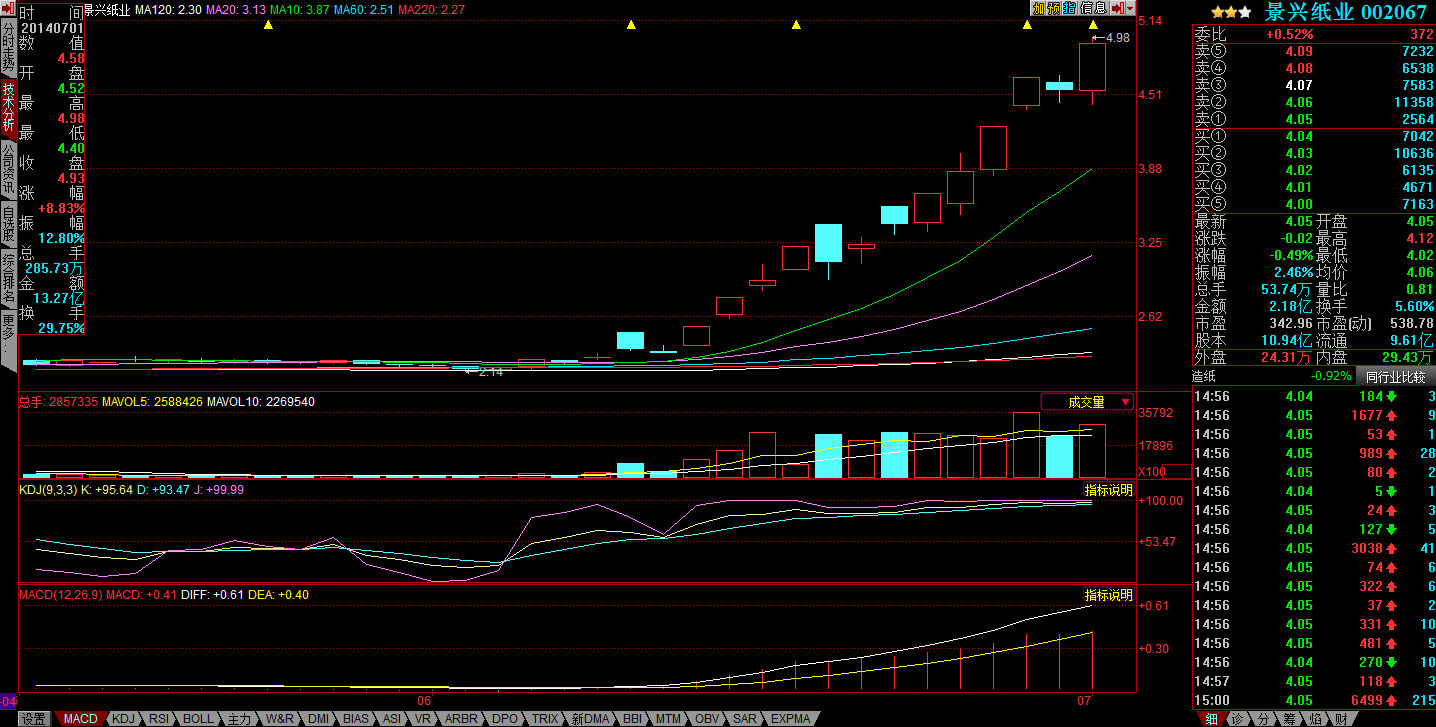Click the 同行业比较 button
1436x727 pixels.
(1395, 376)
